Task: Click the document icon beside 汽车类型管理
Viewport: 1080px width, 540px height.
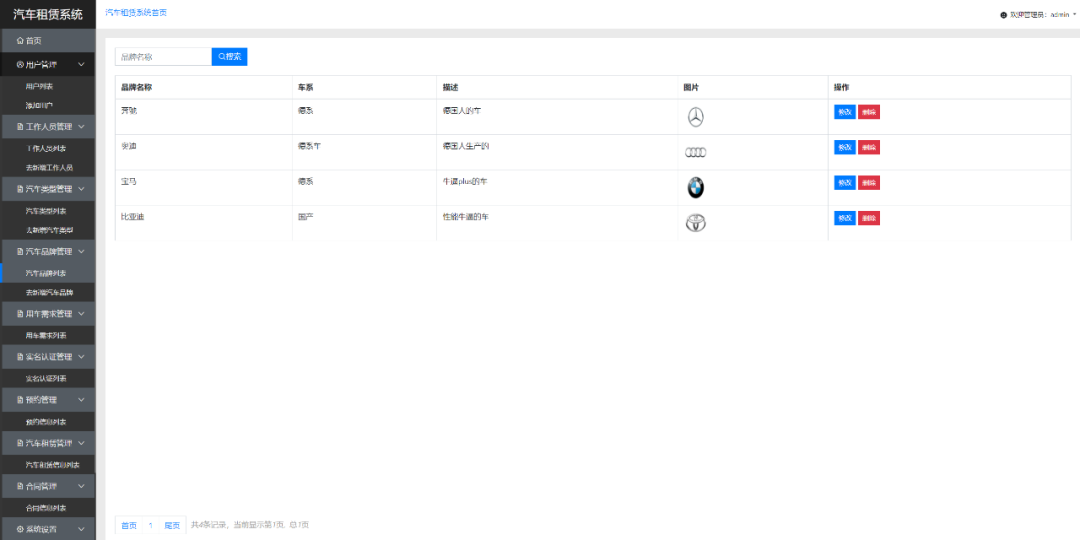Action: coord(20,189)
